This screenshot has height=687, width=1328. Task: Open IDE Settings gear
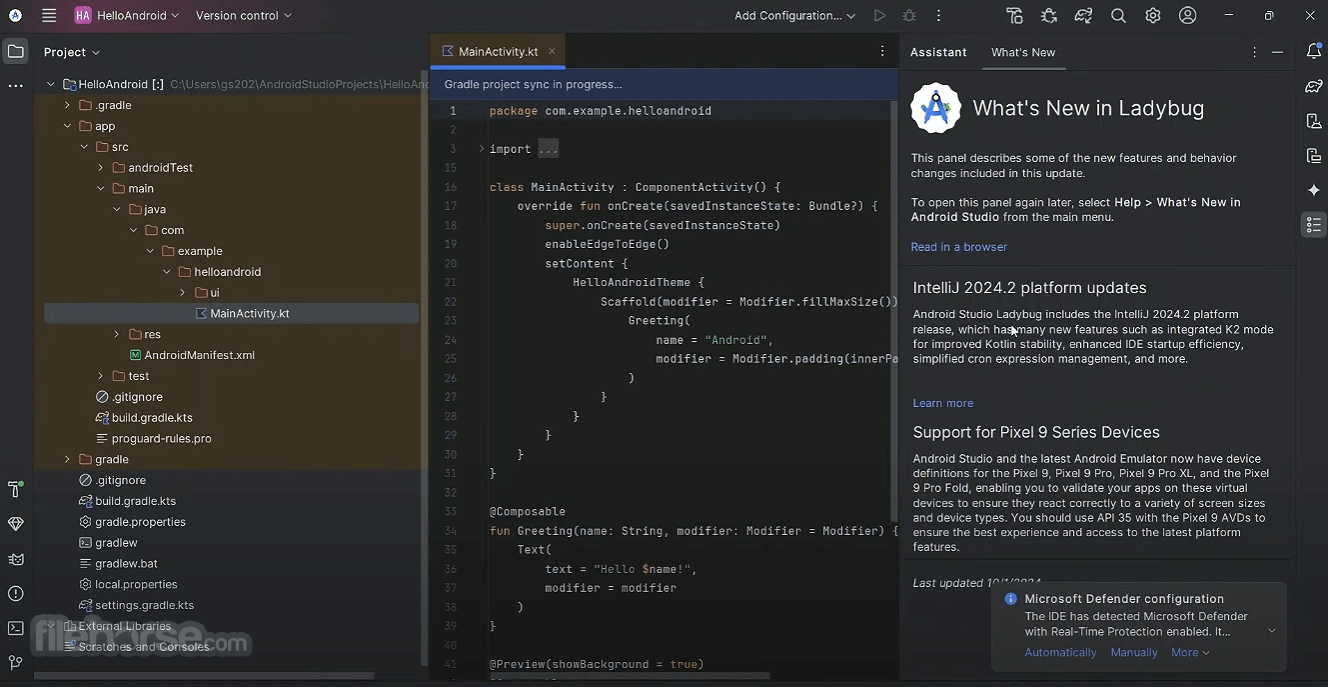tap(1153, 15)
